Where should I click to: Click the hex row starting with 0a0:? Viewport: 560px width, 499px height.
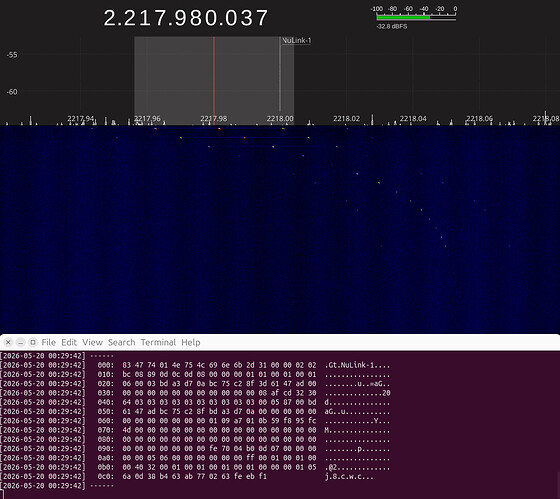coord(195,458)
